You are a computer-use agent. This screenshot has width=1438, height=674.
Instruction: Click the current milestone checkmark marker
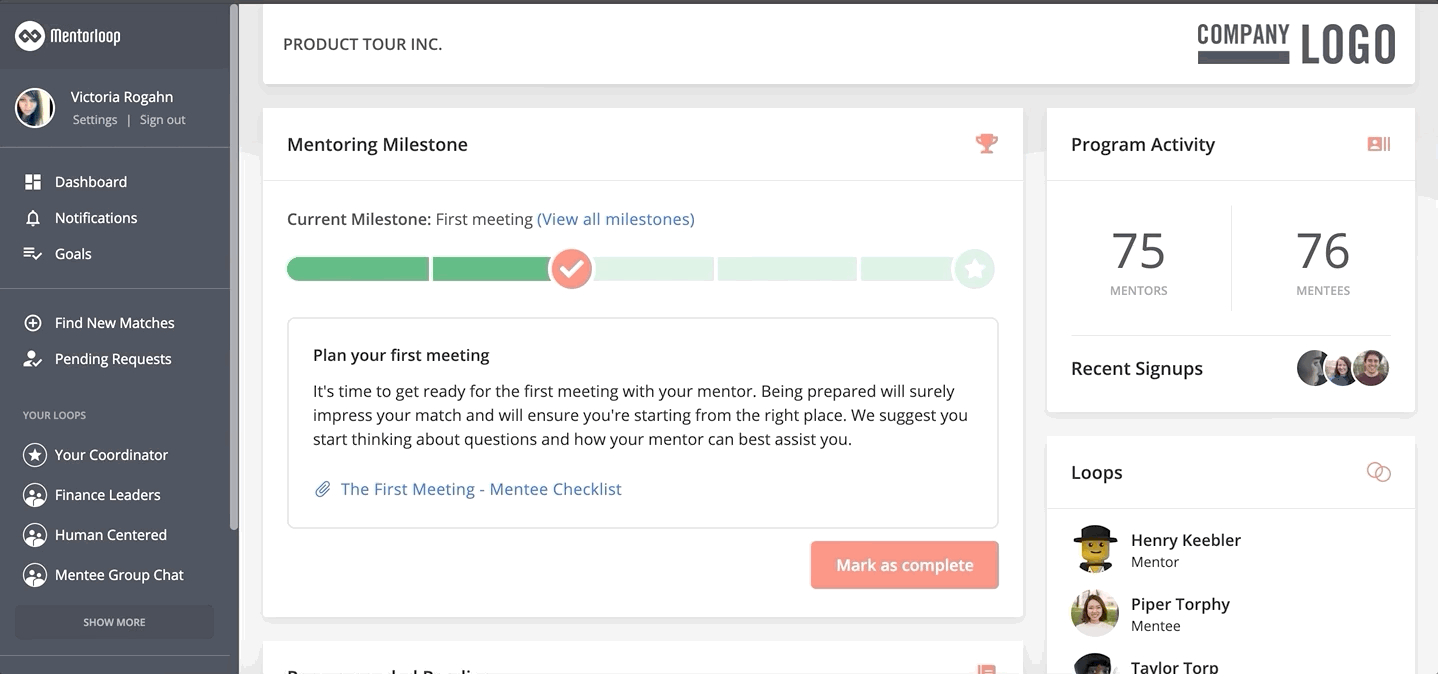572,269
